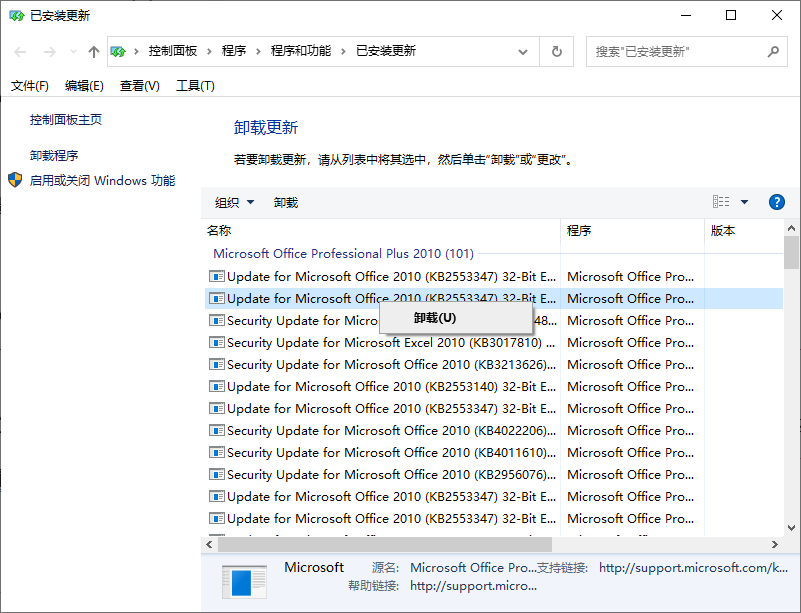Open the 文件(F) menu

(x=30, y=86)
